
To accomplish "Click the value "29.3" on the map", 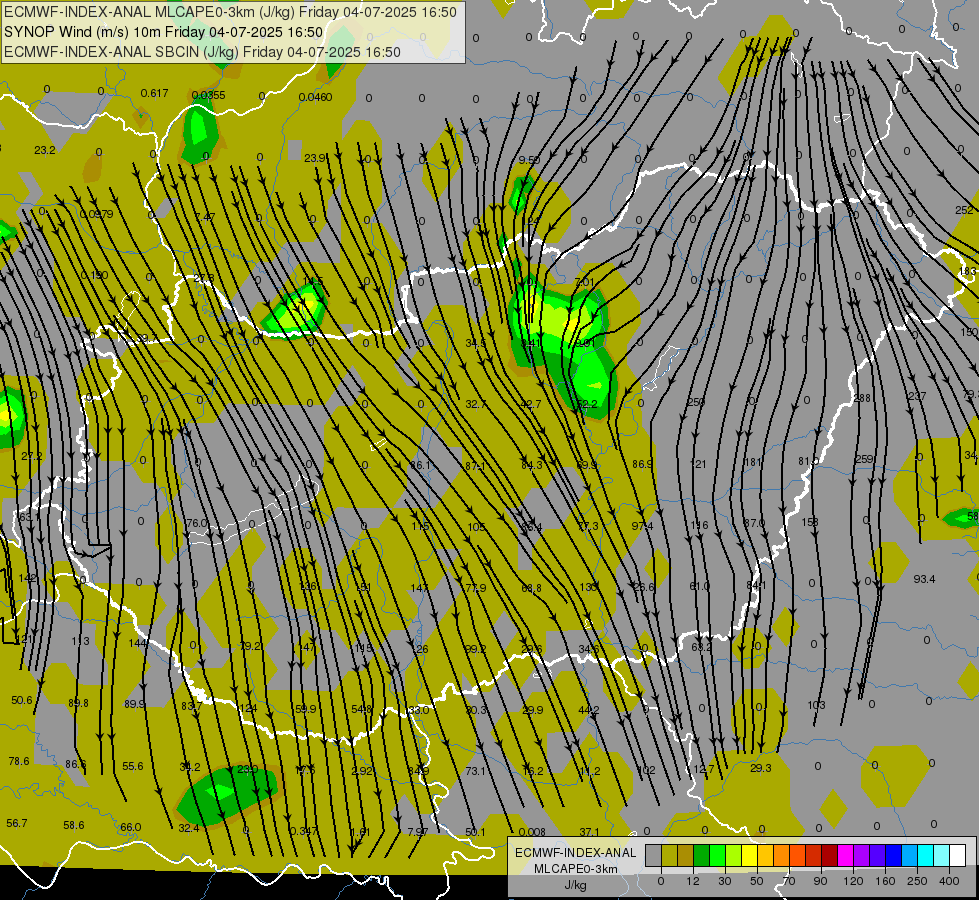I will click(760, 768).
